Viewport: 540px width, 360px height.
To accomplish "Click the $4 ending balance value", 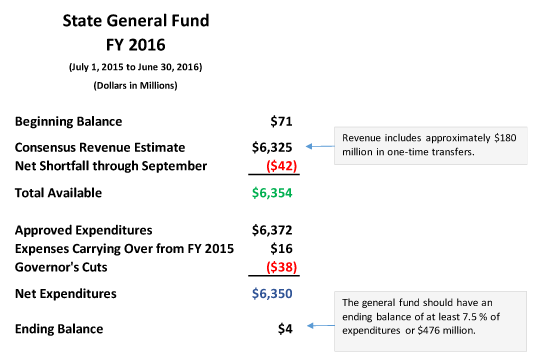I will [285, 329].
